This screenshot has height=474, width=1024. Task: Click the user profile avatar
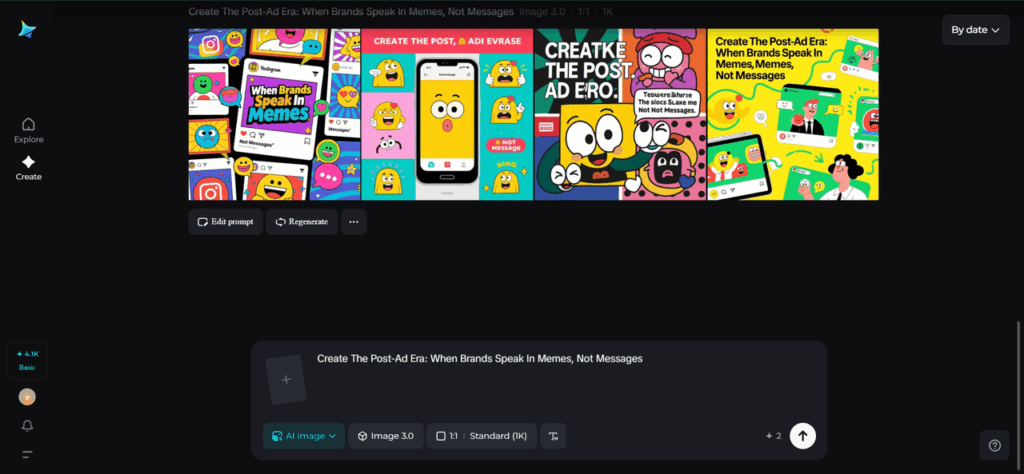pyautogui.click(x=28, y=397)
